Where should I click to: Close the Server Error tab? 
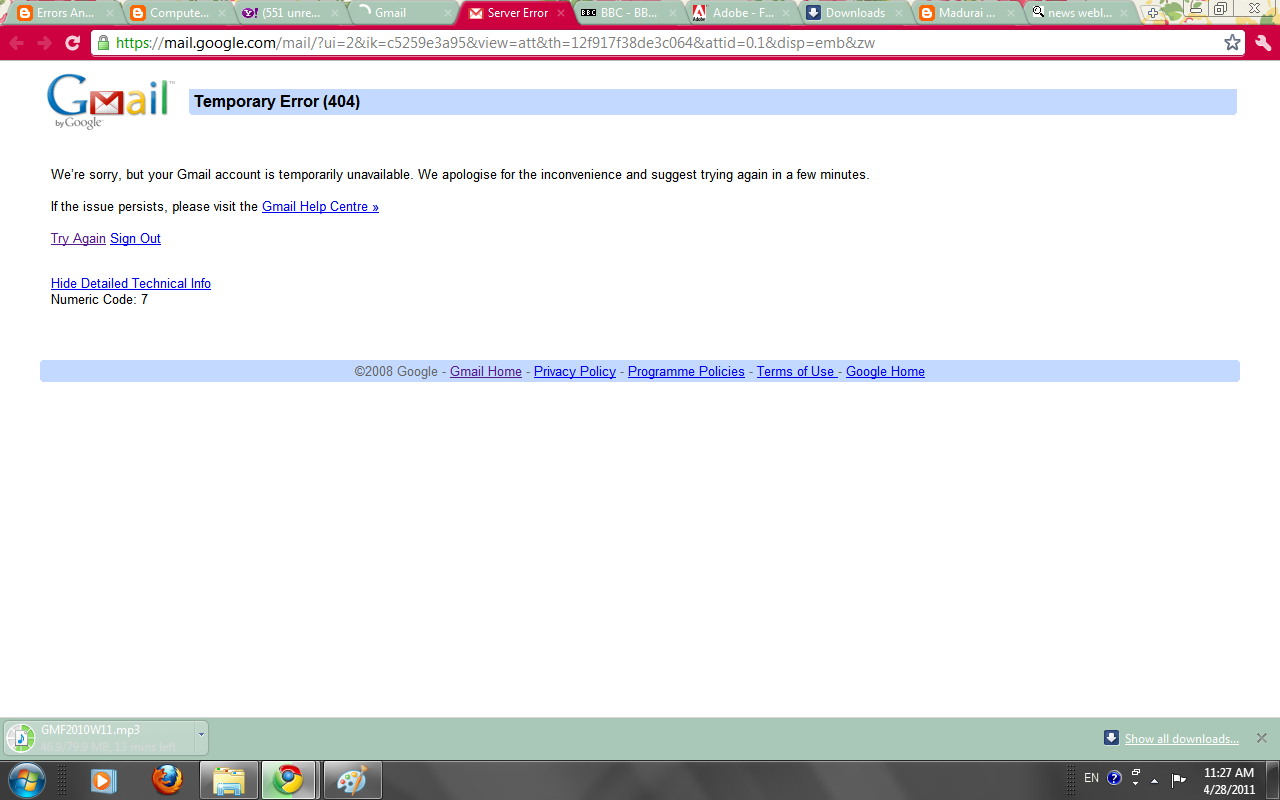pyautogui.click(x=561, y=13)
